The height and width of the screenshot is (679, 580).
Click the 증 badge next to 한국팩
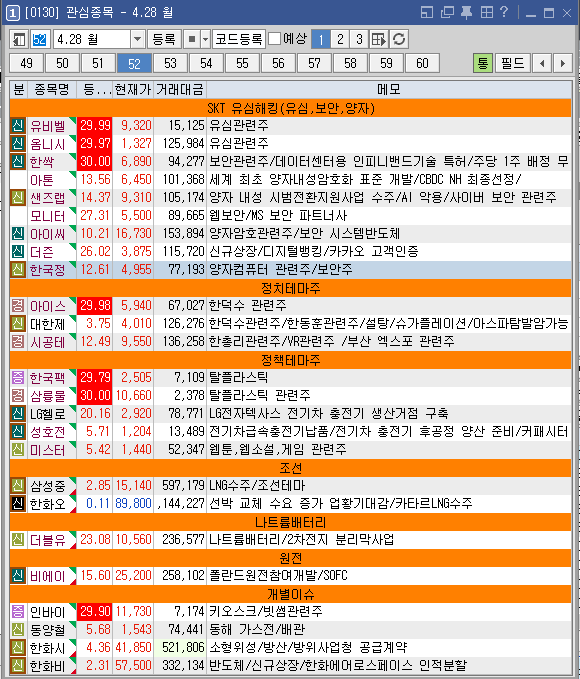[18, 378]
